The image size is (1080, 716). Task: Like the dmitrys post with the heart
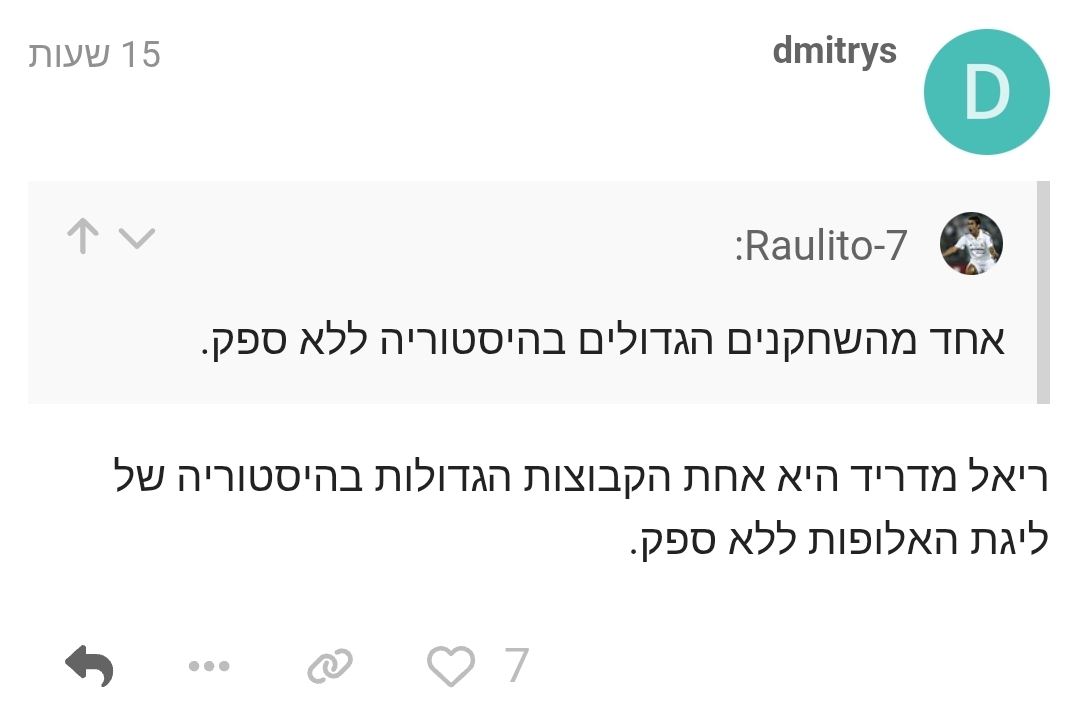(450, 666)
